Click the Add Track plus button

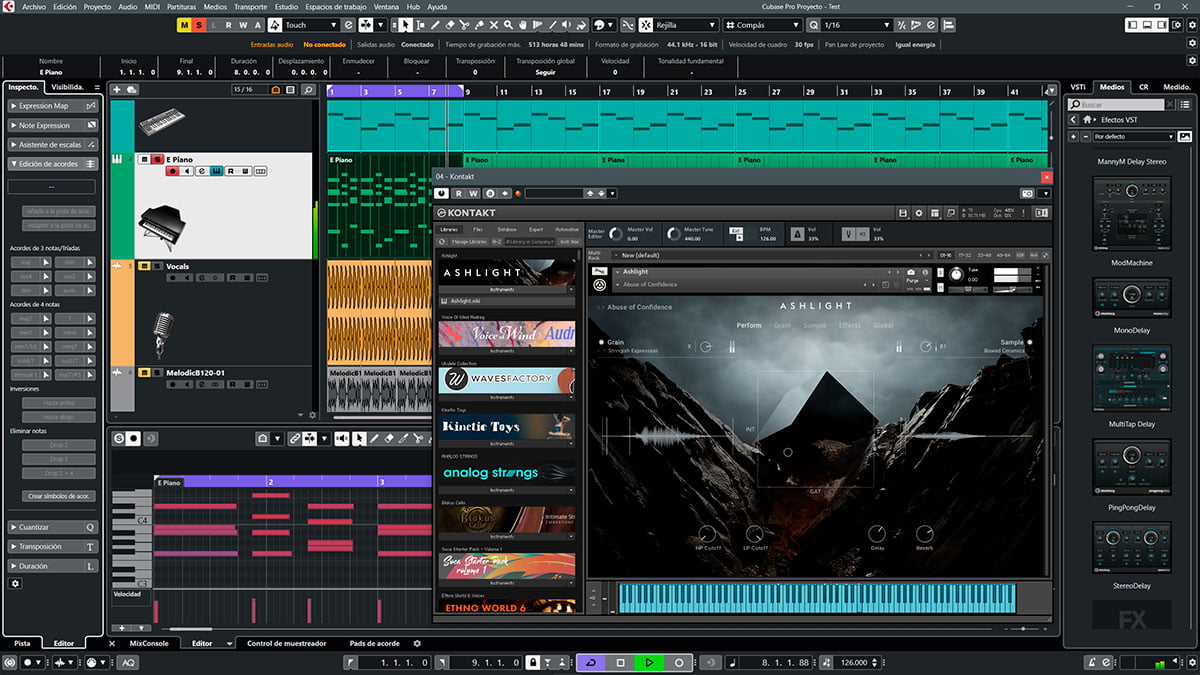tap(117, 90)
